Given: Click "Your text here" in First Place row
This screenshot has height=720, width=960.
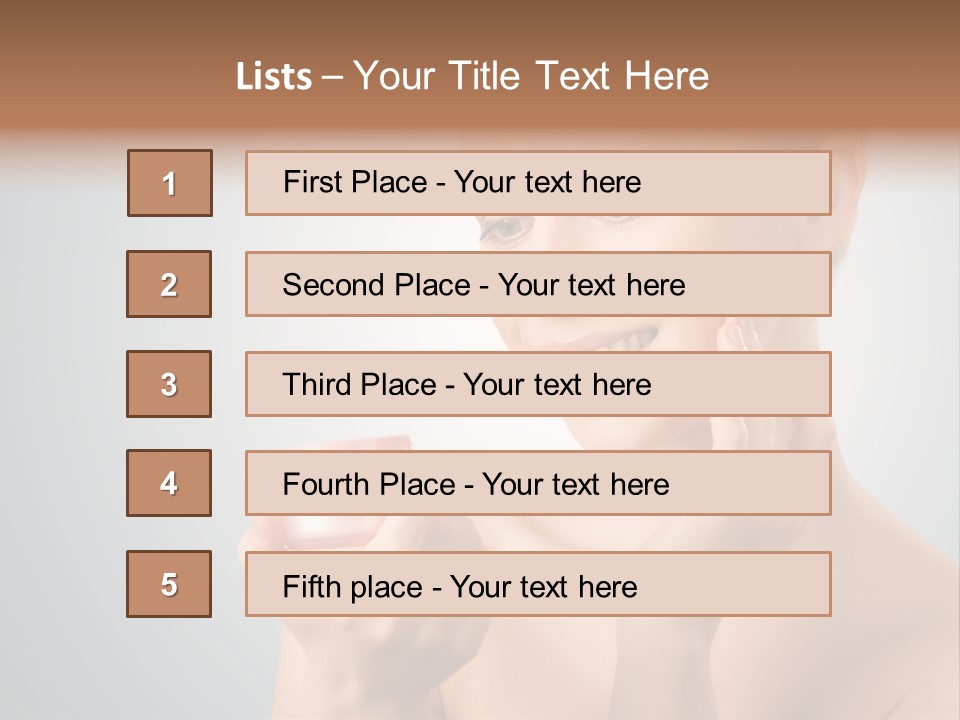Looking at the screenshot, I should tap(547, 182).
